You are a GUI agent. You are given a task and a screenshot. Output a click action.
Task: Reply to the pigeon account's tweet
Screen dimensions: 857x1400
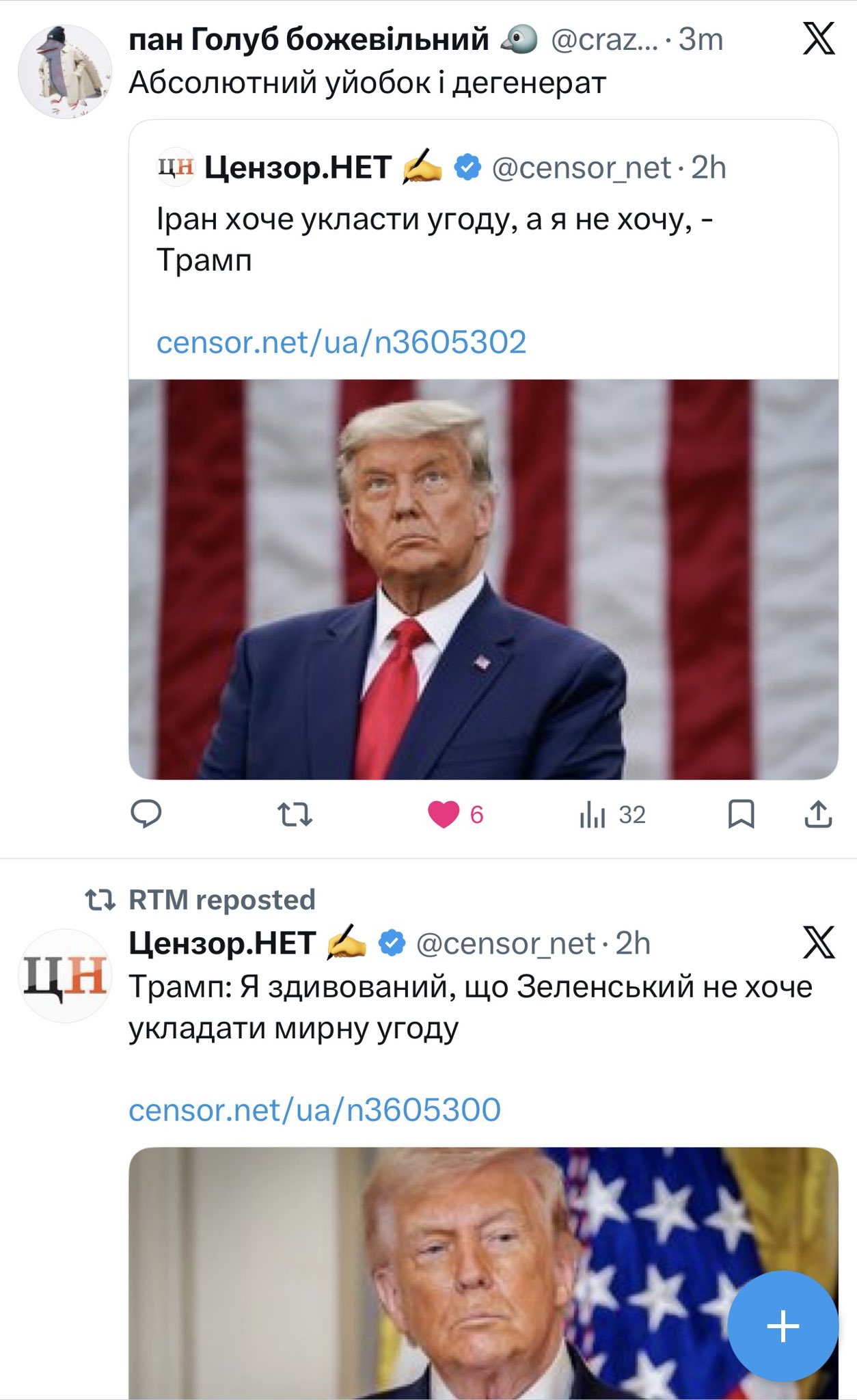146,813
